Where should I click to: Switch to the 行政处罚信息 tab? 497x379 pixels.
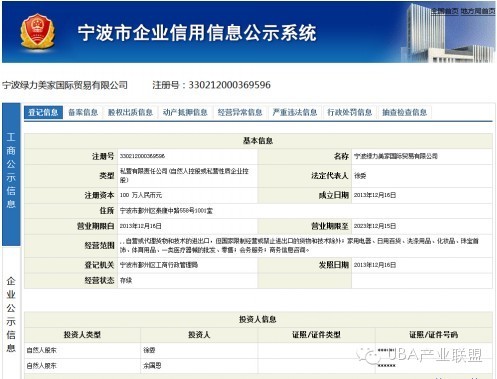pos(349,112)
